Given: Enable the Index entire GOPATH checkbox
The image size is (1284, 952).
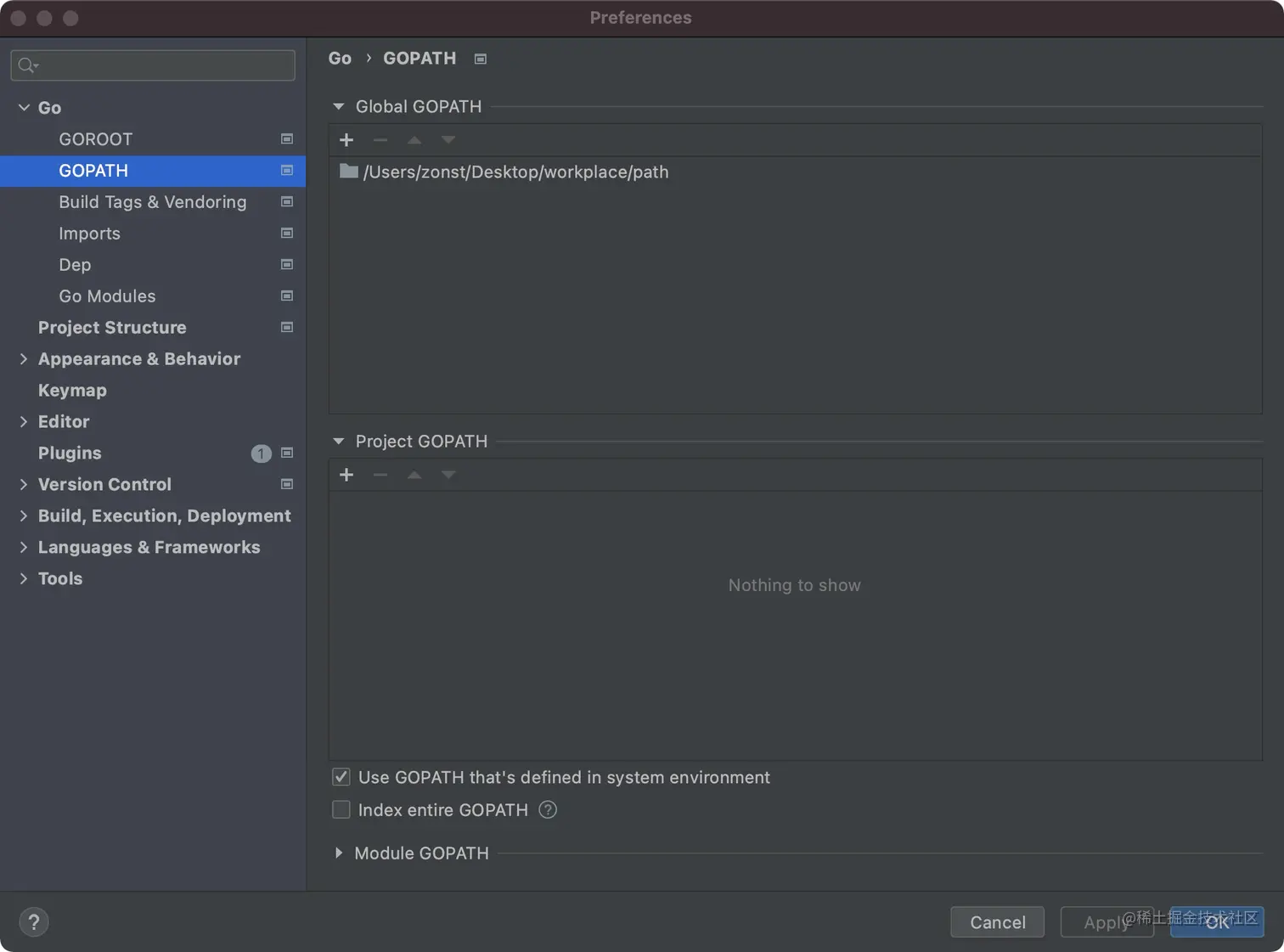Looking at the screenshot, I should click(x=341, y=810).
